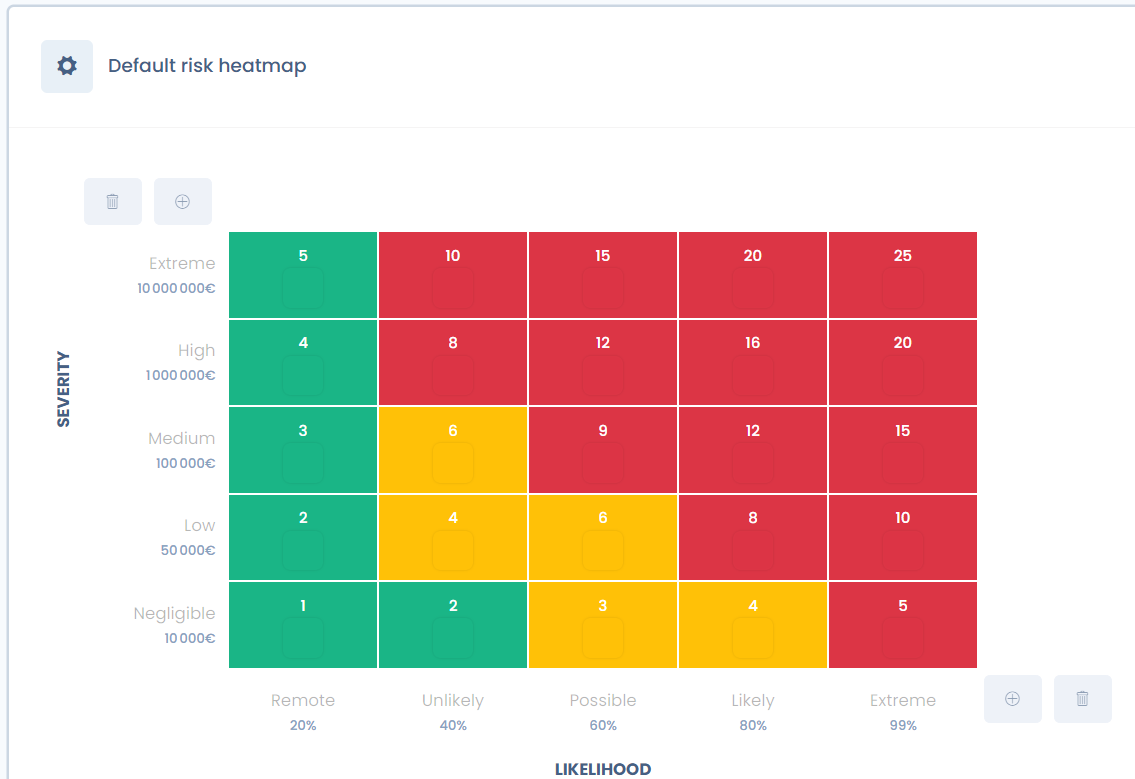Click the plus icon above Severity rows
The height and width of the screenshot is (779, 1135).
(183, 201)
